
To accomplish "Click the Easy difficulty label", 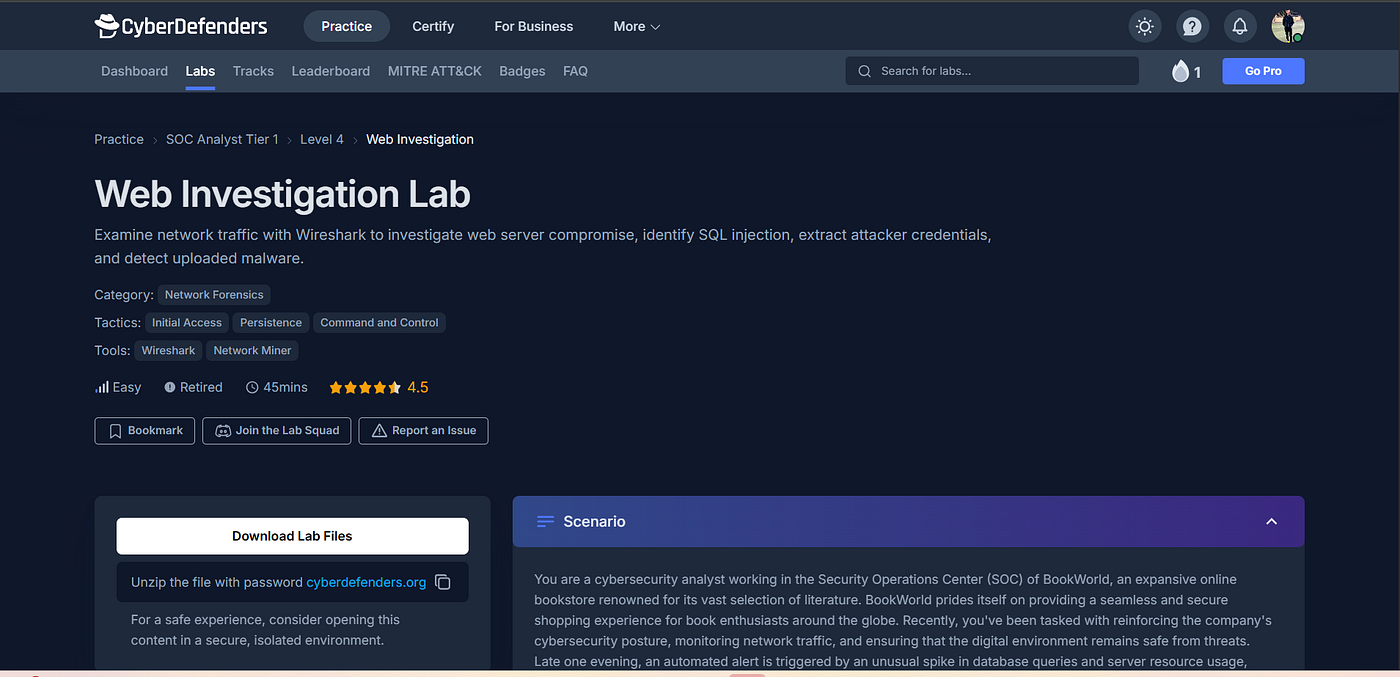I will (118, 387).
